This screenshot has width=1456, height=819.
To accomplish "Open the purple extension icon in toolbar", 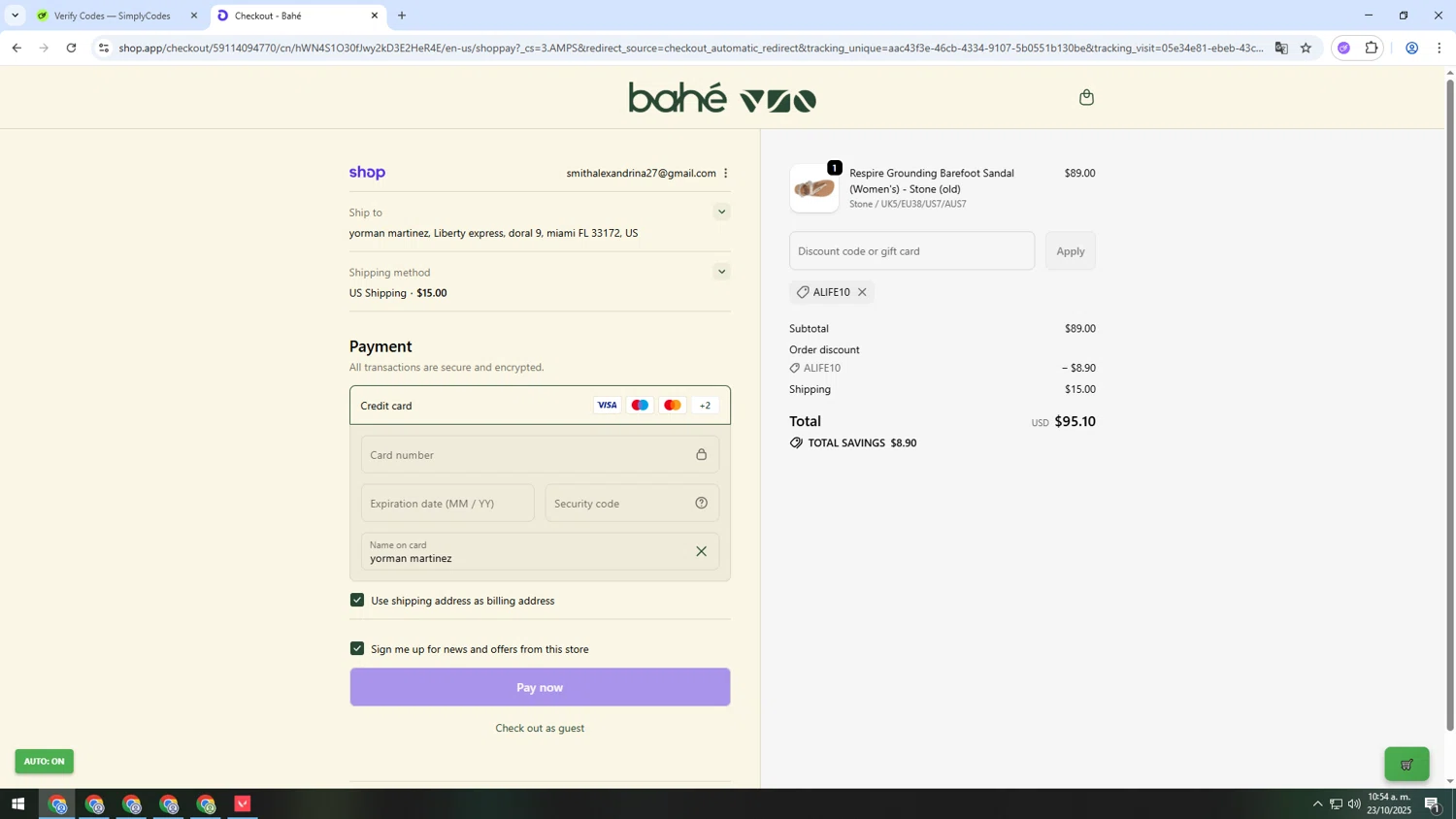I will click(1344, 48).
